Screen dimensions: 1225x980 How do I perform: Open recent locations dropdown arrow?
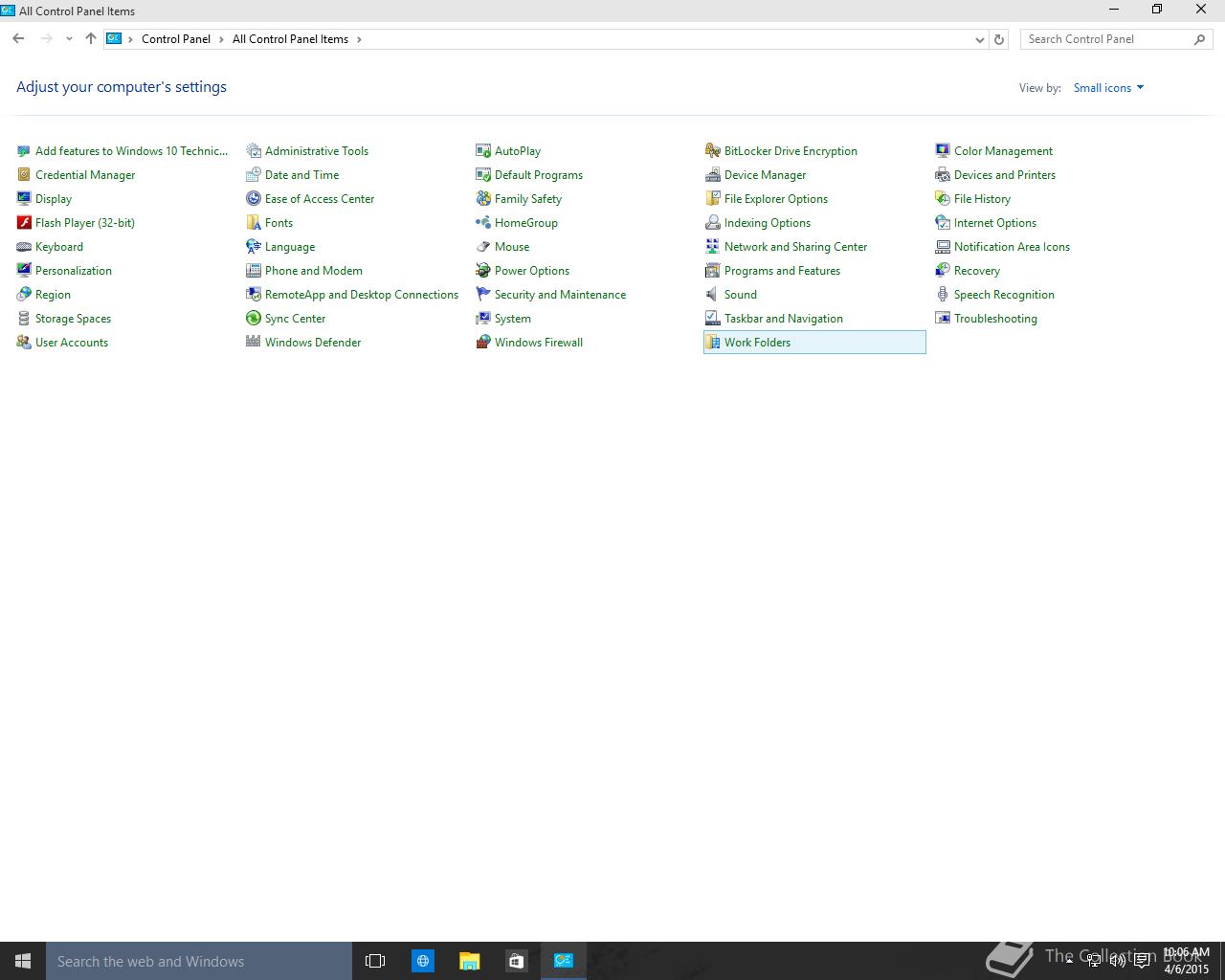point(69,39)
